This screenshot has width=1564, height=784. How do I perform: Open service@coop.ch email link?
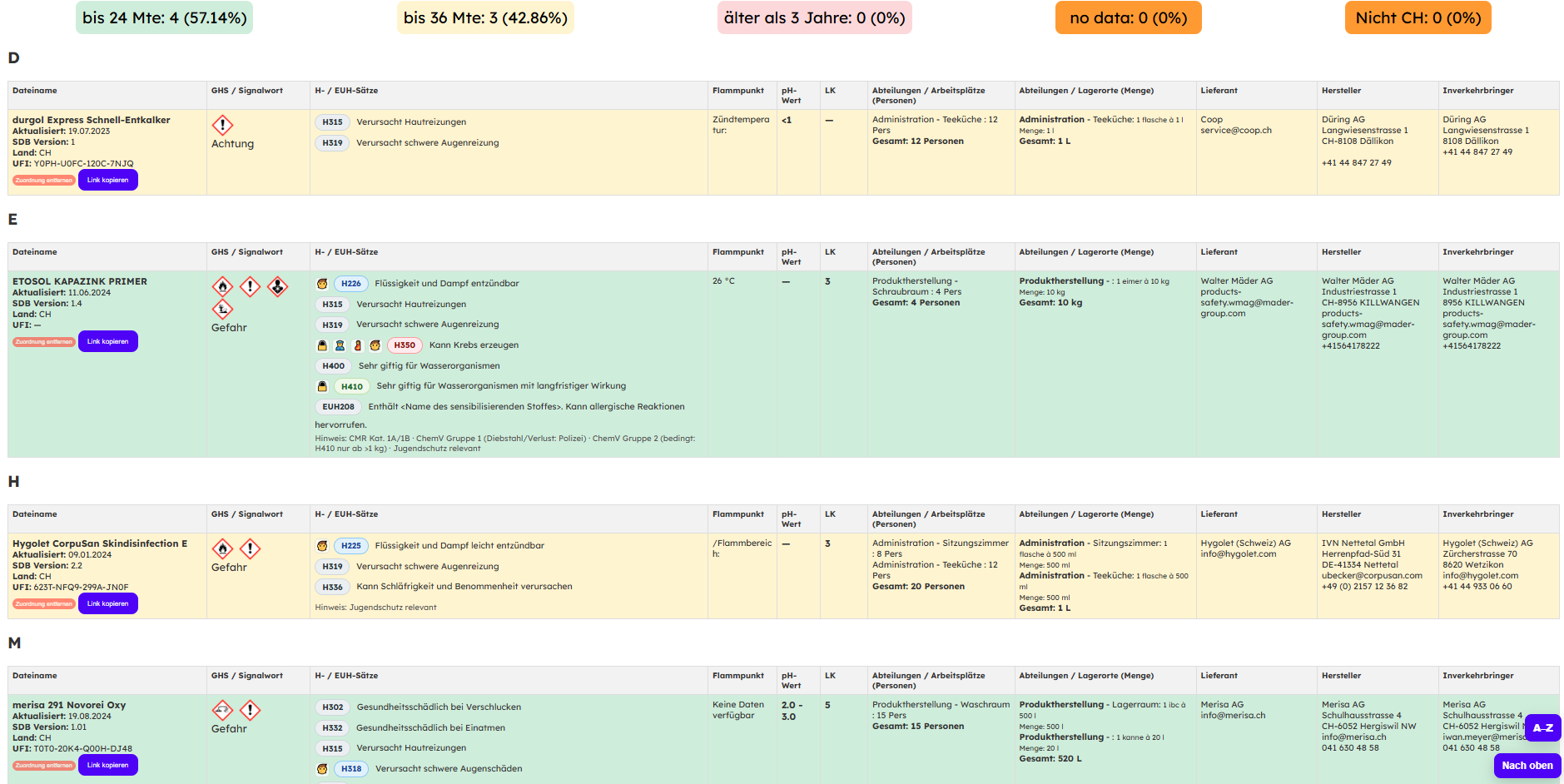click(x=1236, y=131)
